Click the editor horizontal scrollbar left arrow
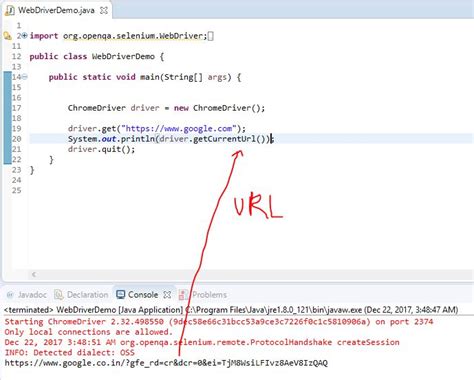Screen dimensions: 474x380 tap(34, 274)
